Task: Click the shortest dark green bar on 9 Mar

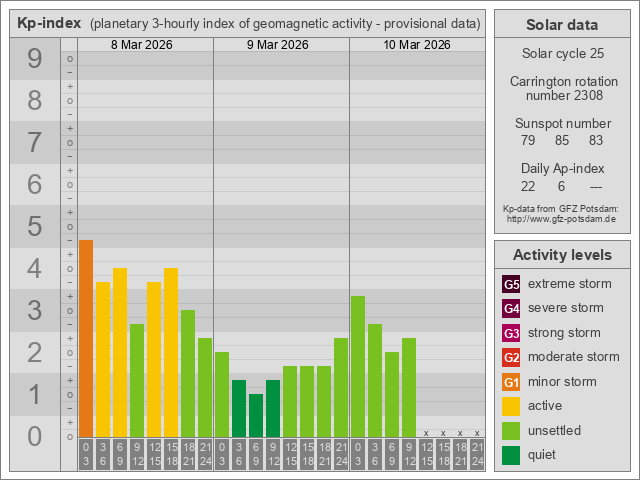Action: point(256,415)
